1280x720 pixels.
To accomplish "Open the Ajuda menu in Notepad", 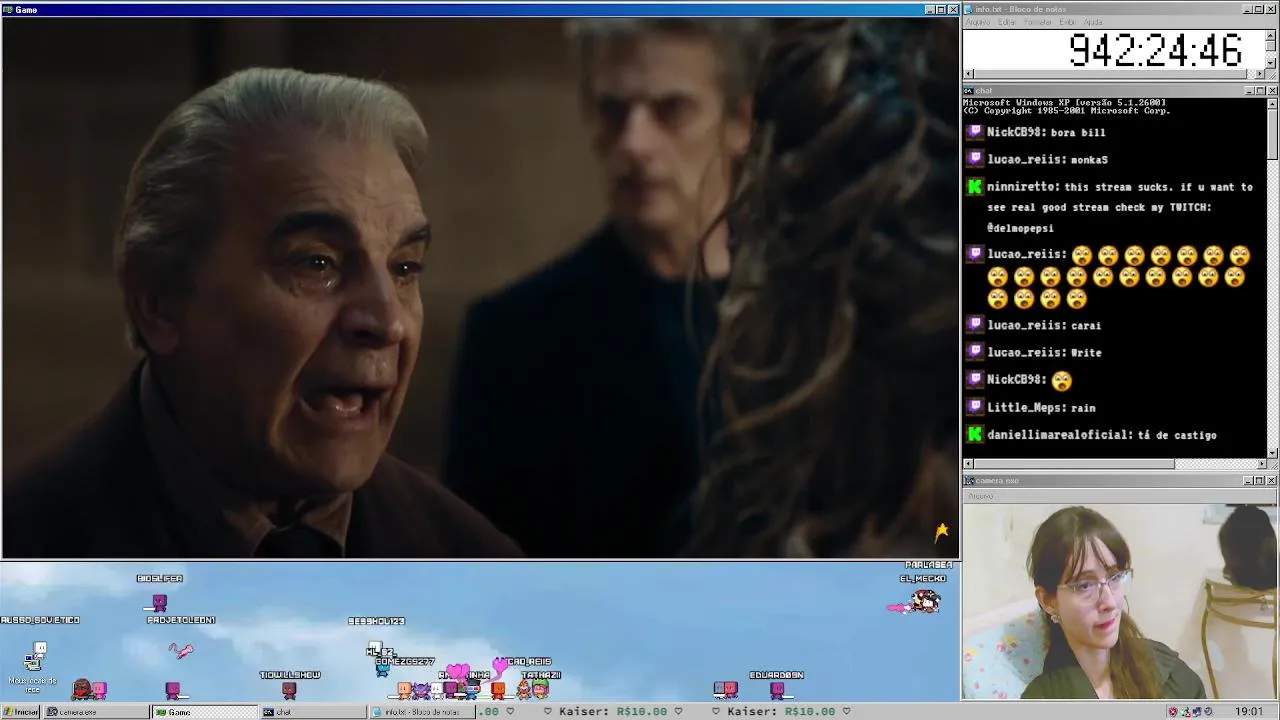I will 1093,22.
